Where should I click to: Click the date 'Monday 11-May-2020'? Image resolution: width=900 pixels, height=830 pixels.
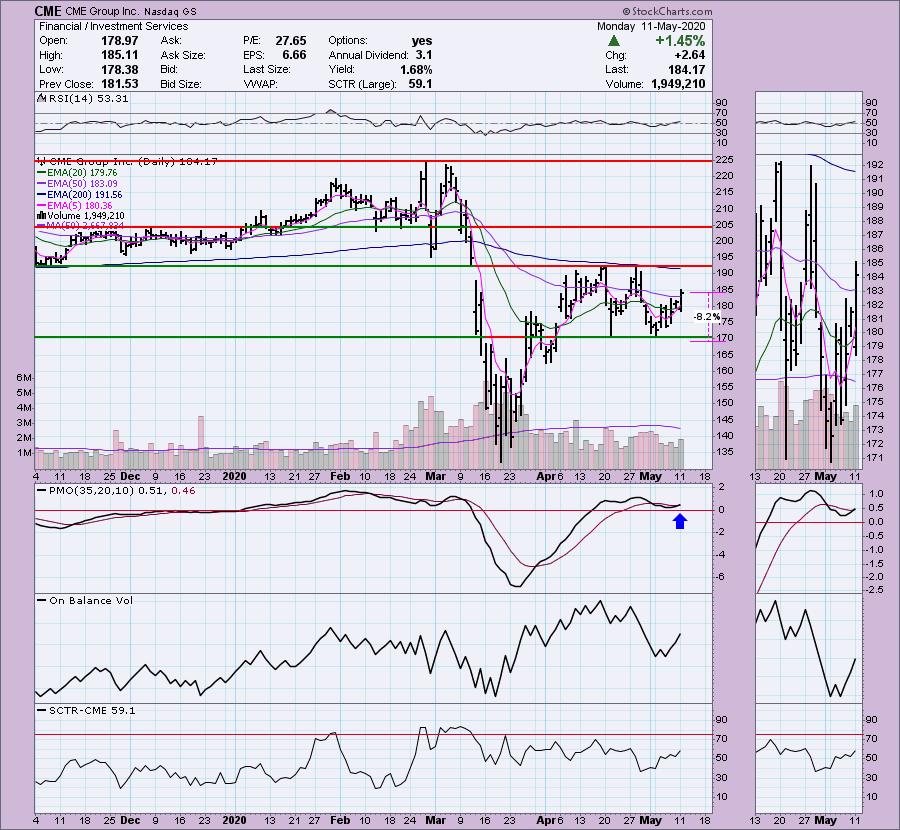coord(651,26)
